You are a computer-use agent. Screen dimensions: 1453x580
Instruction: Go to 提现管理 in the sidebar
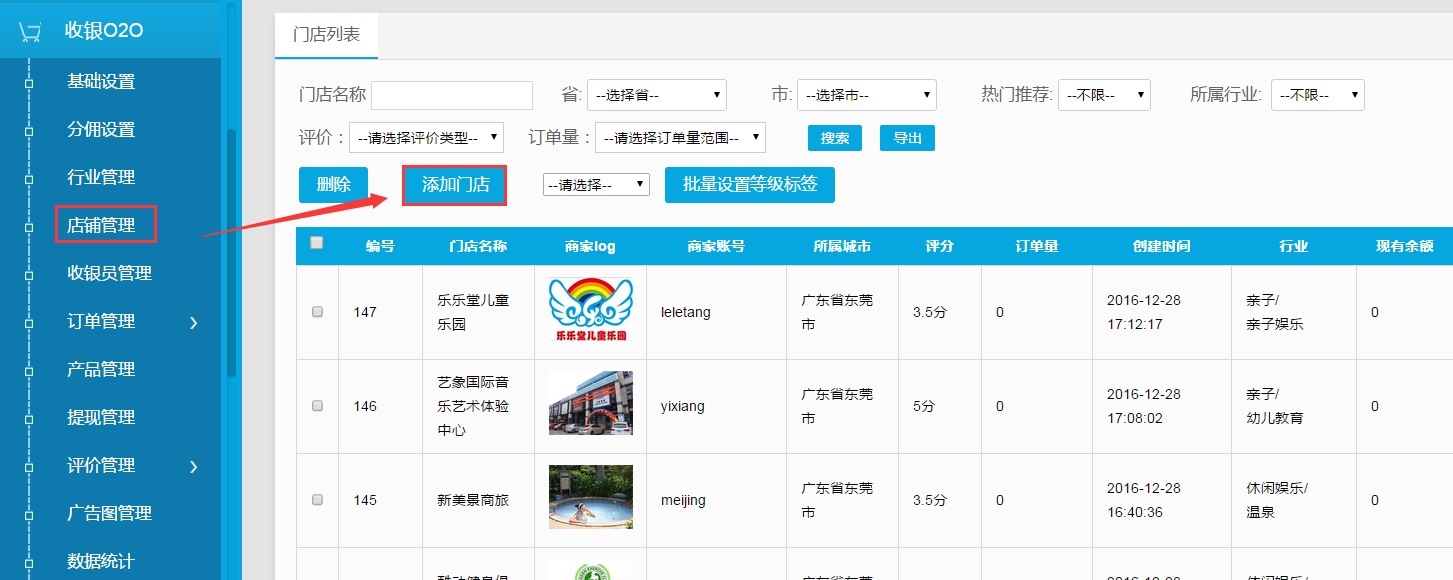[x=101, y=418]
